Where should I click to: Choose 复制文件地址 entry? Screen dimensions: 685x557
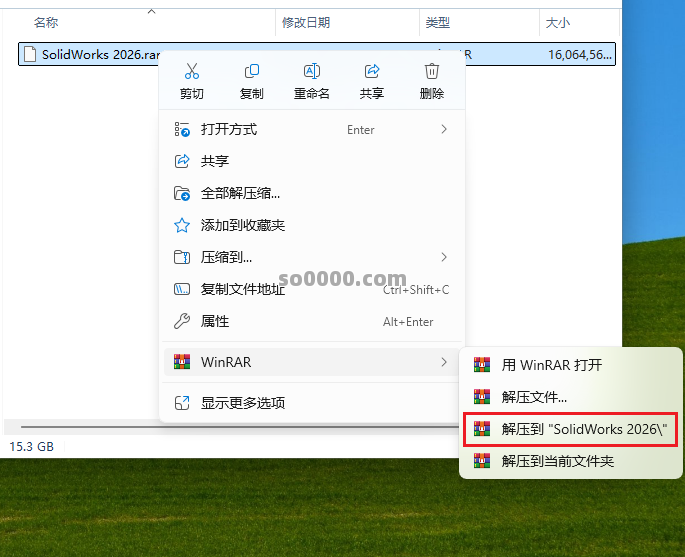click(312, 289)
